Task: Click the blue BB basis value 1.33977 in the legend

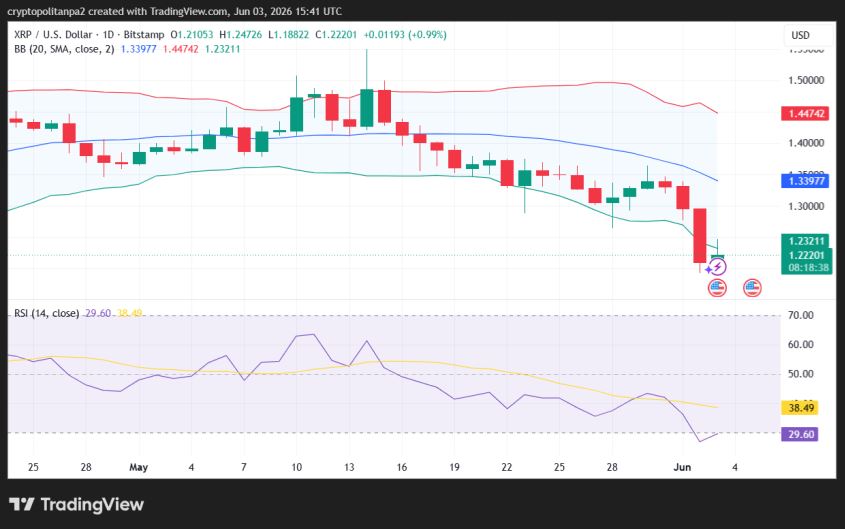Action: pos(138,49)
